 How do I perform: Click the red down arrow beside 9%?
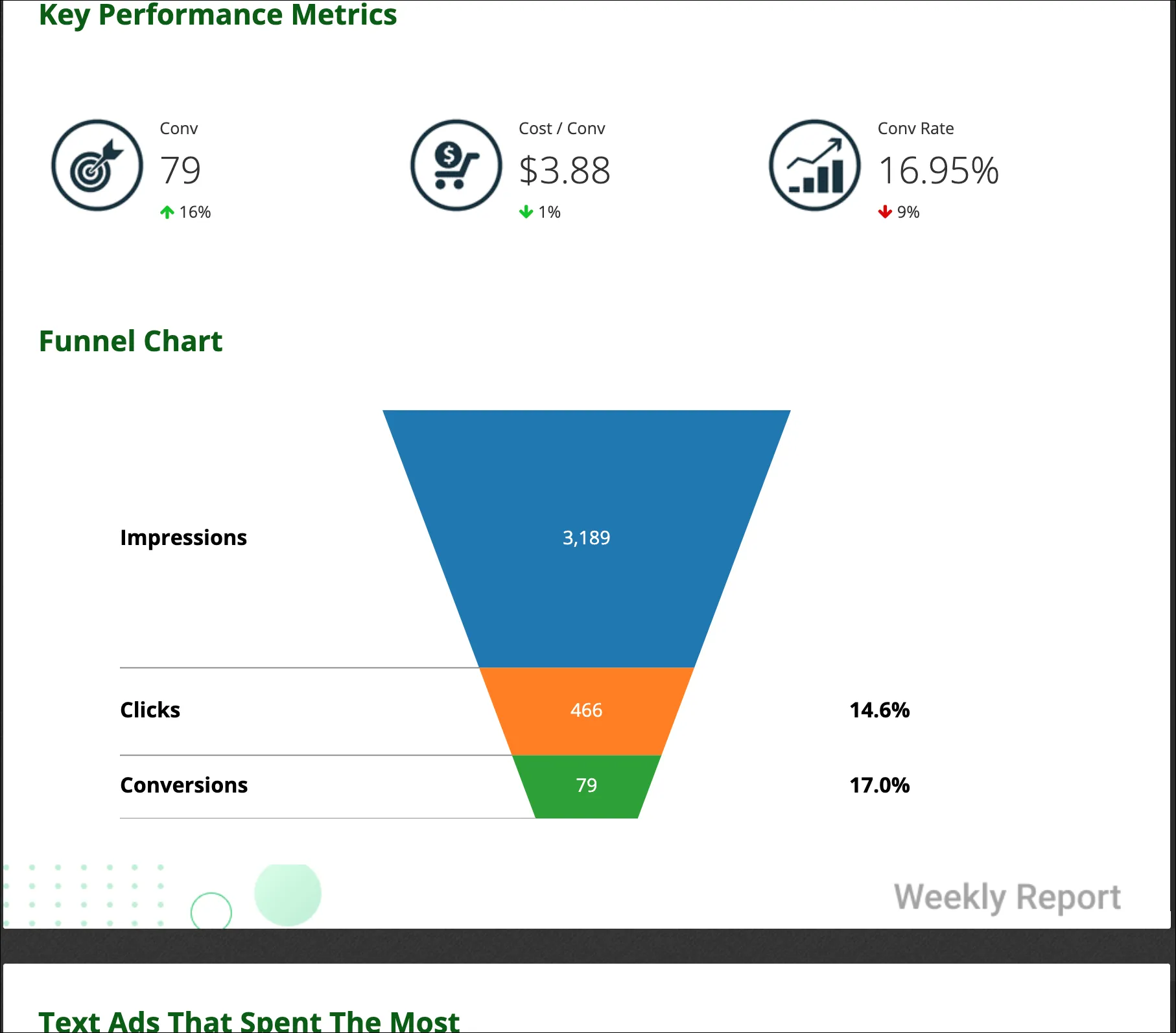point(885,212)
